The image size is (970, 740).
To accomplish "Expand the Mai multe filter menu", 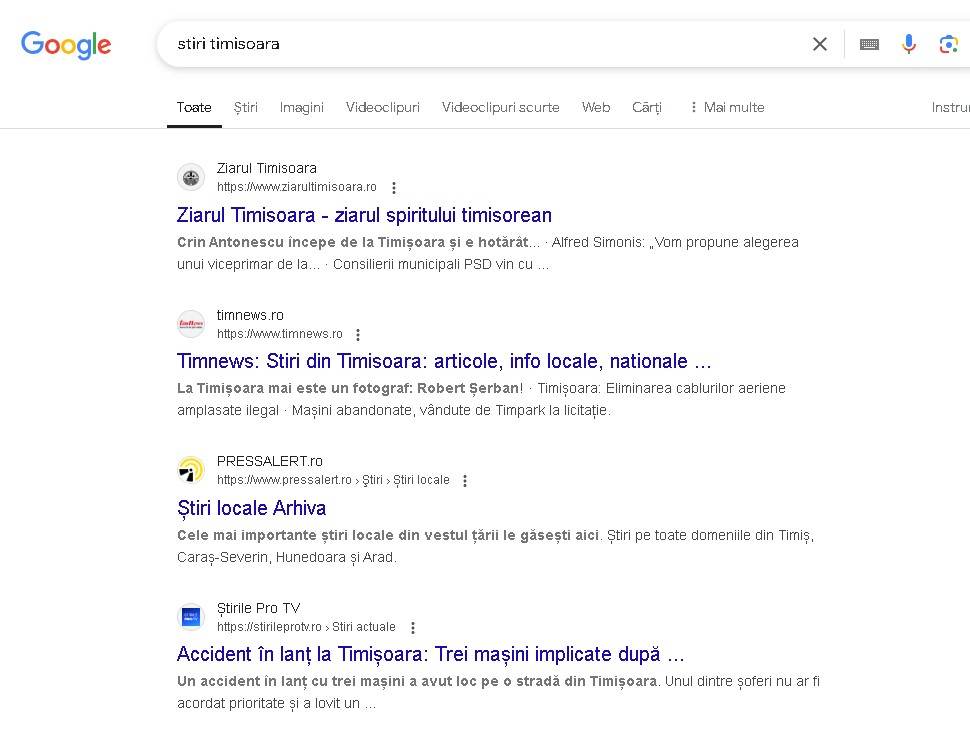I will tap(727, 107).
